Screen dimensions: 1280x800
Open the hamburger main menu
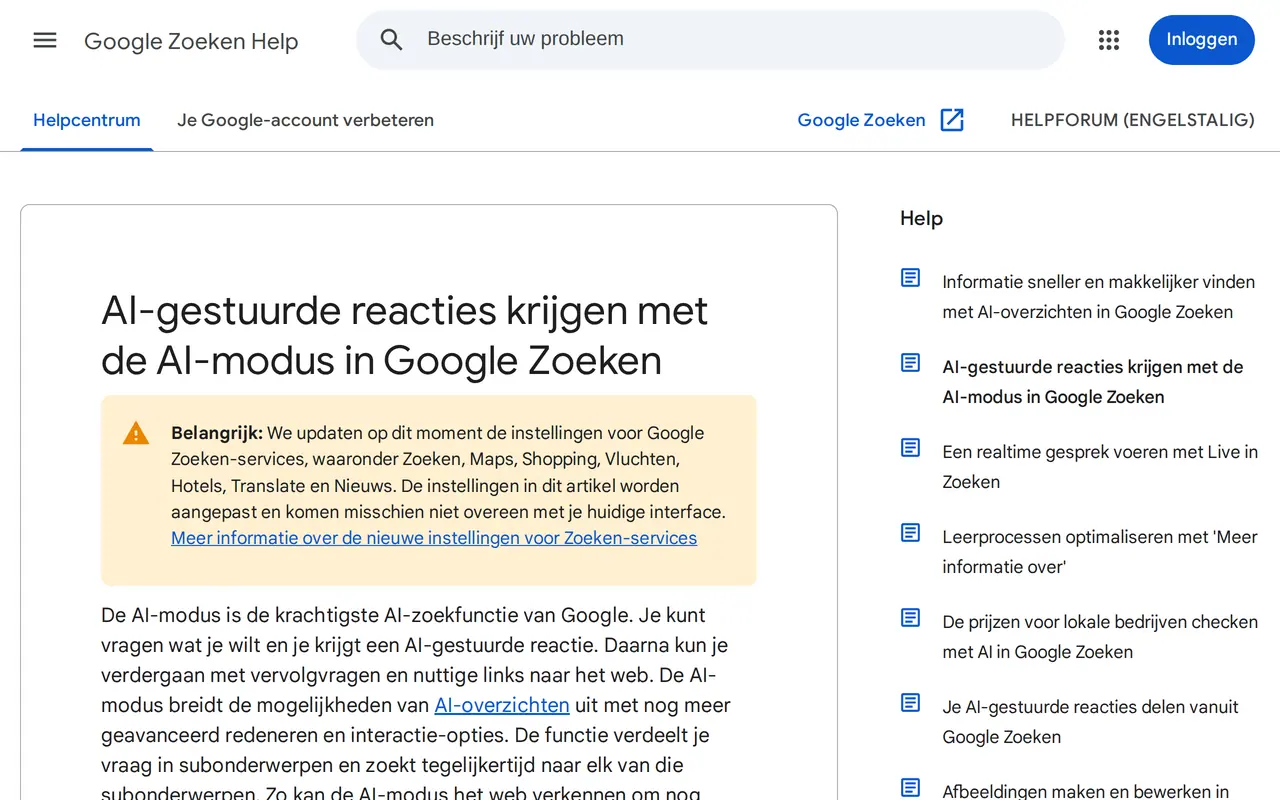(45, 40)
